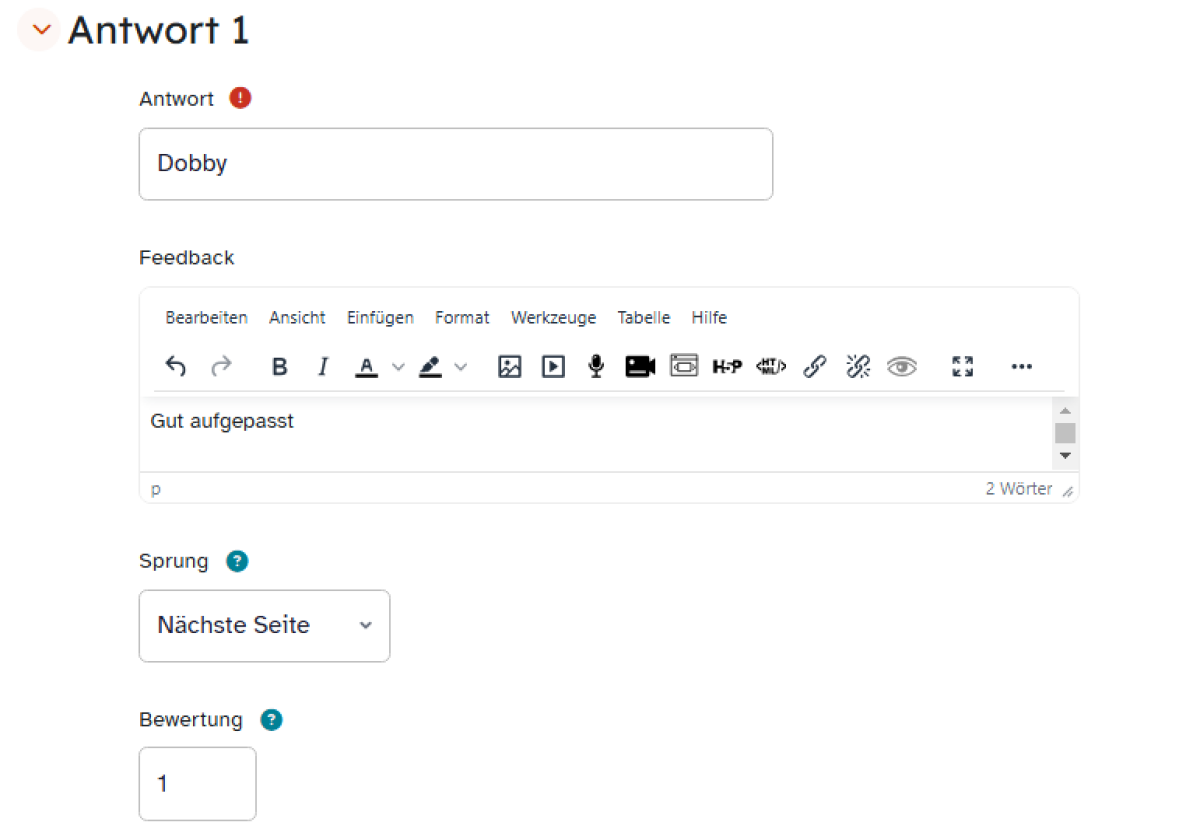Insert a link with chain icon
The height and width of the screenshot is (829, 1200).
point(815,367)
